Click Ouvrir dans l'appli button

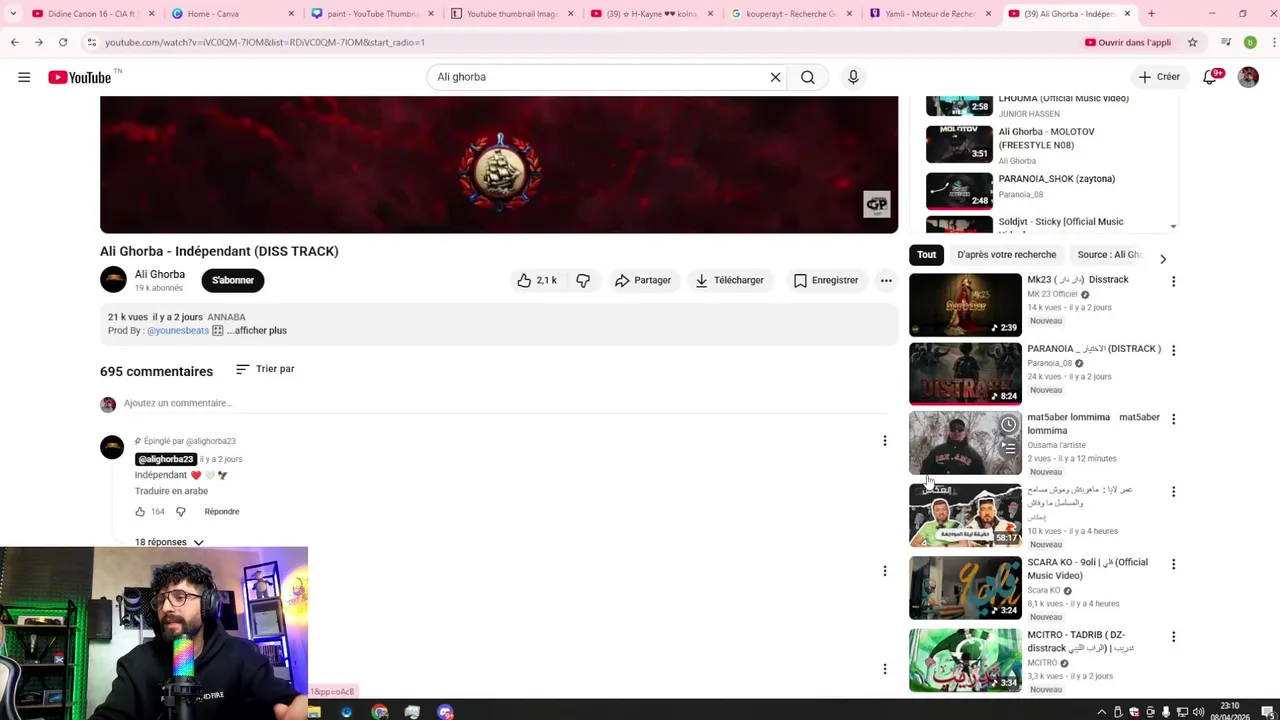tap(1128, 42)
